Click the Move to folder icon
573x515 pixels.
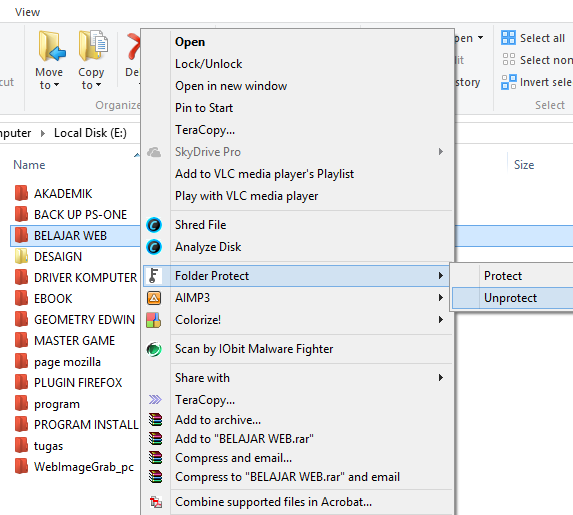click(x=52, y=46)
